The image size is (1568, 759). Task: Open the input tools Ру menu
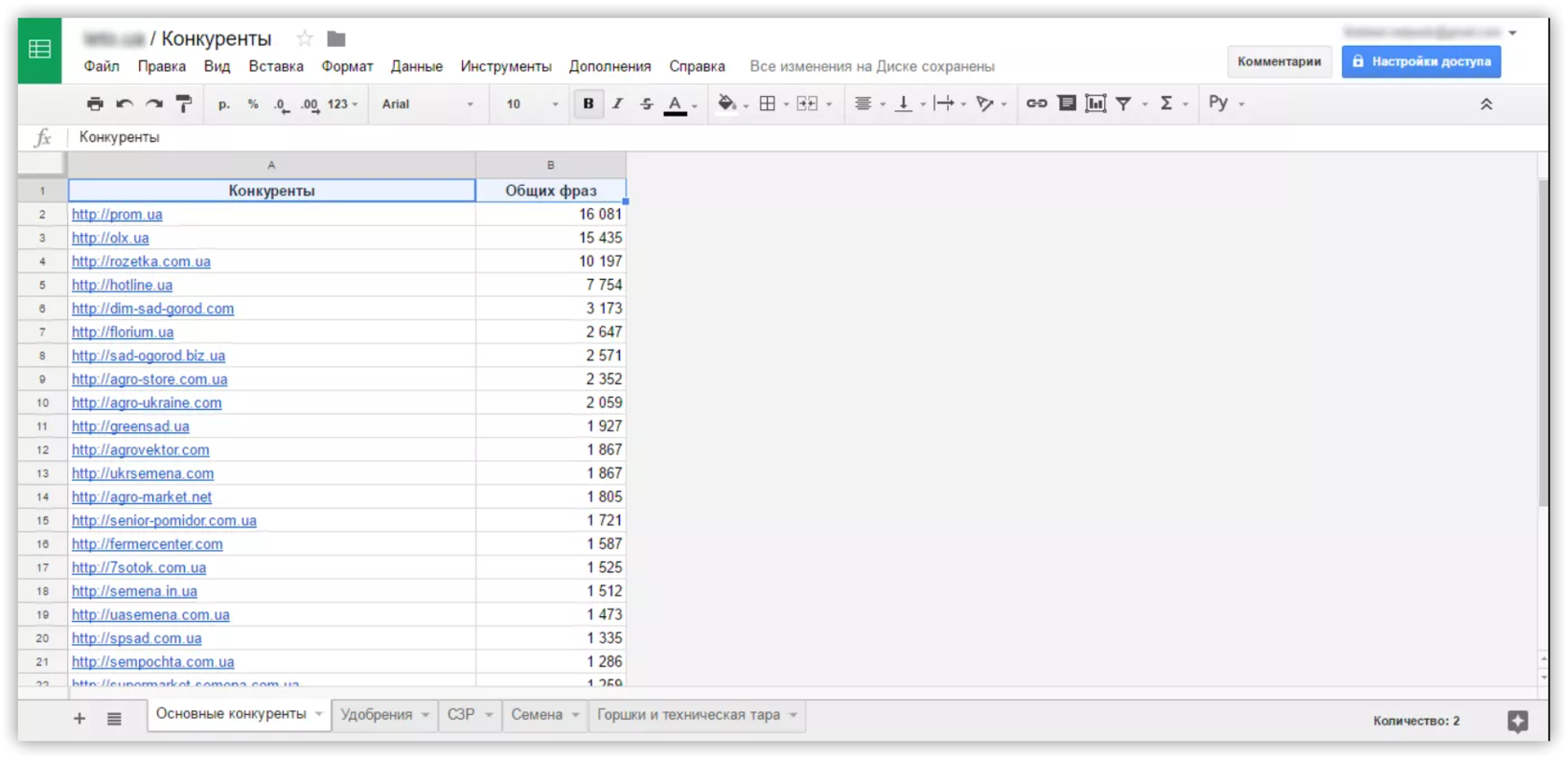pyautogui.click(x=1225, y=104)
